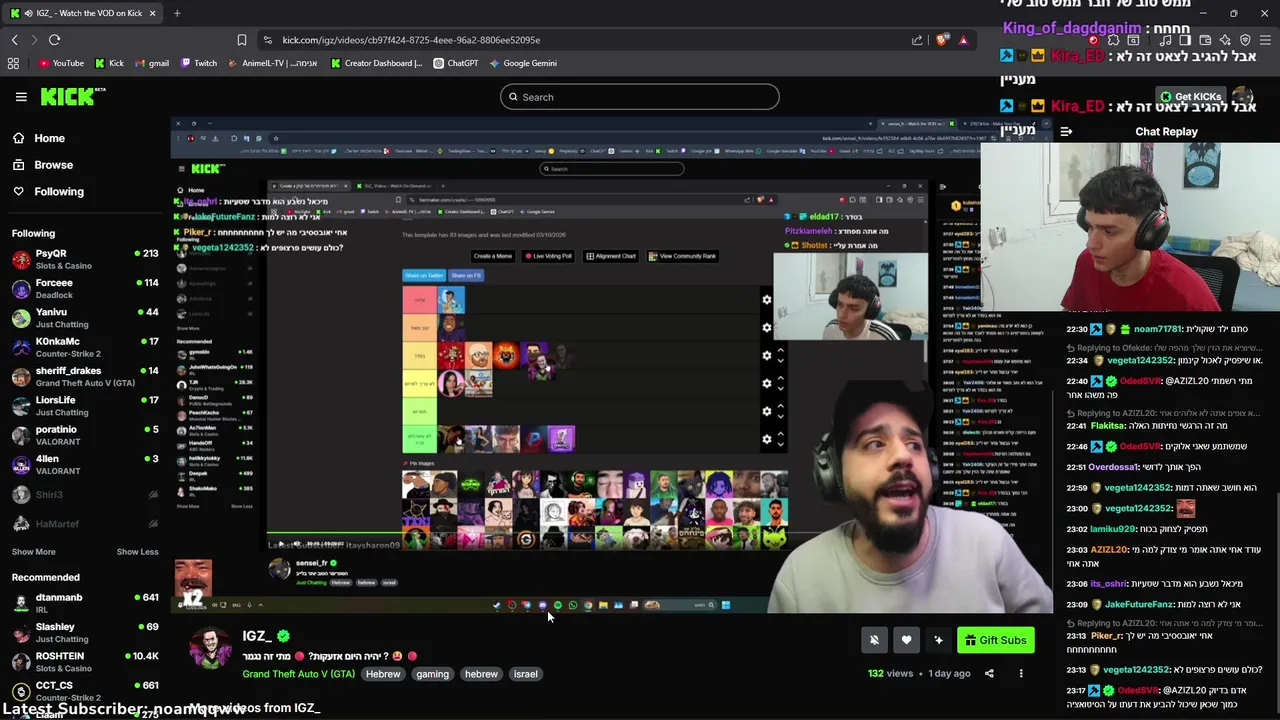Click username AZIZL20 in chat replay
This screenshot has height=720, width=1280.
pos(1109,550)
